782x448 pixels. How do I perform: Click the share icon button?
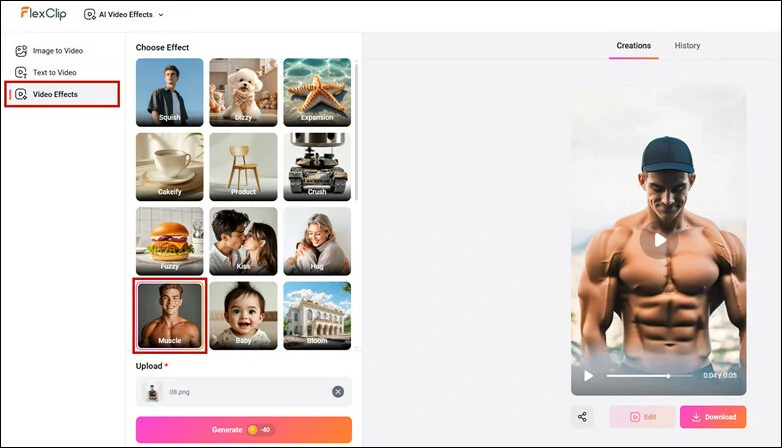(582, 417)
